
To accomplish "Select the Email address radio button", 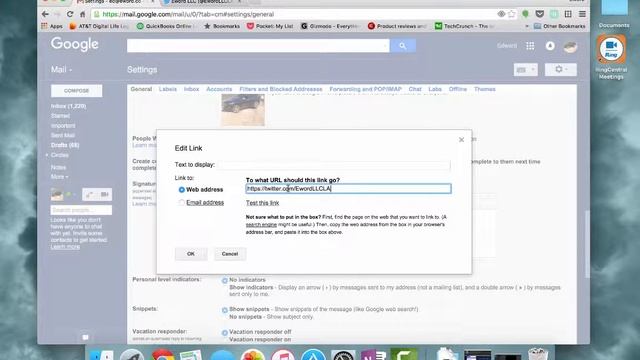I will pos(182,202).
